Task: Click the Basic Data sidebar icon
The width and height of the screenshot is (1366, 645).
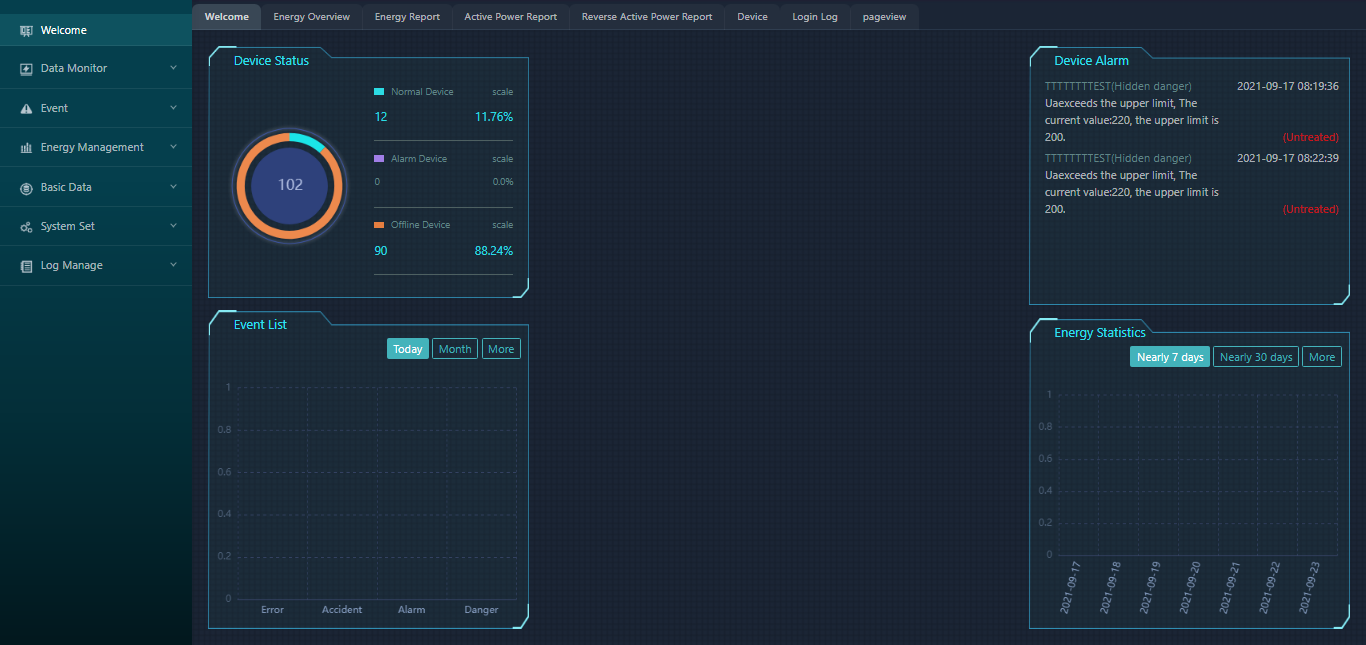Action: 26,187
